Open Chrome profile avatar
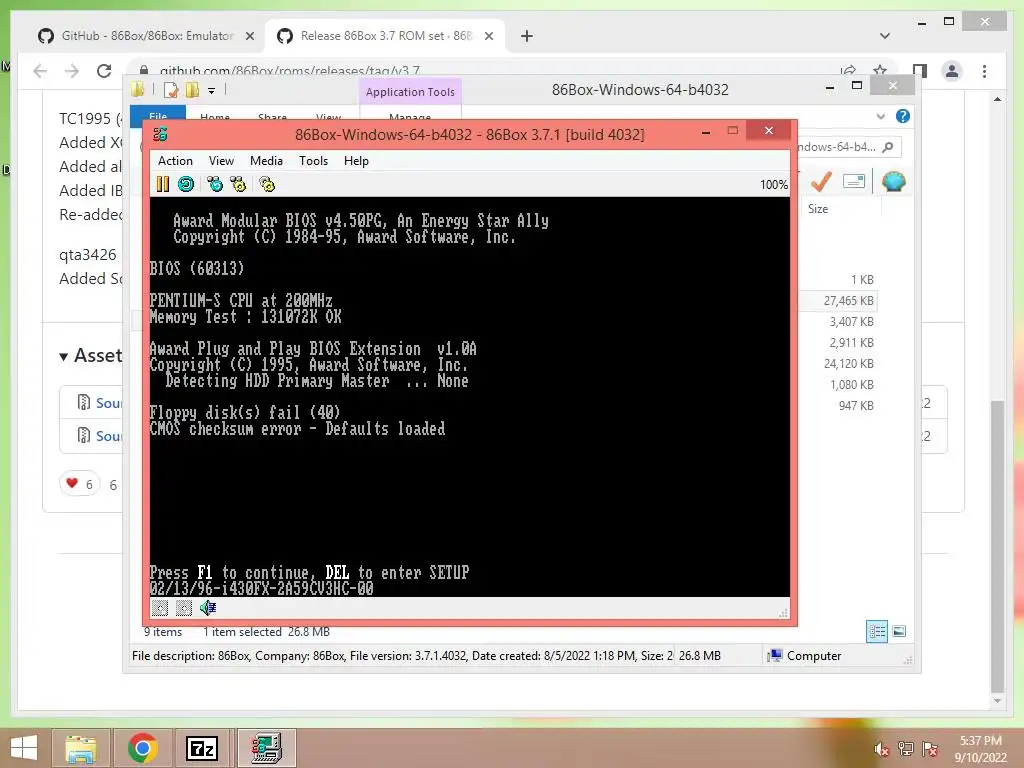 click(x=952, y=71)
